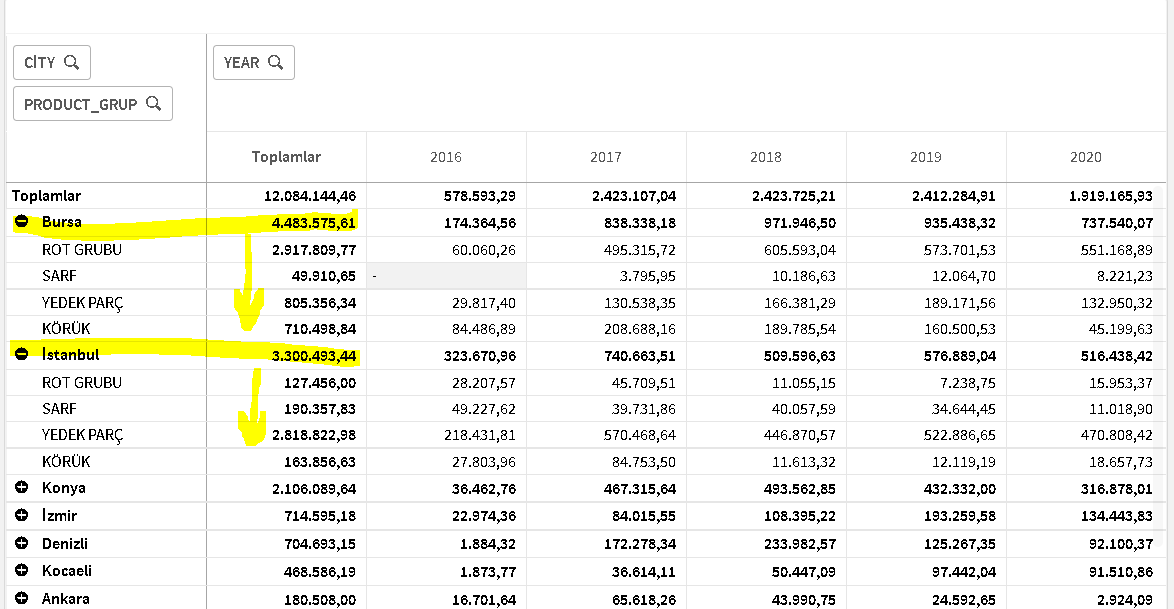Select ROT GRUBU under Bursa

(82, 249)
